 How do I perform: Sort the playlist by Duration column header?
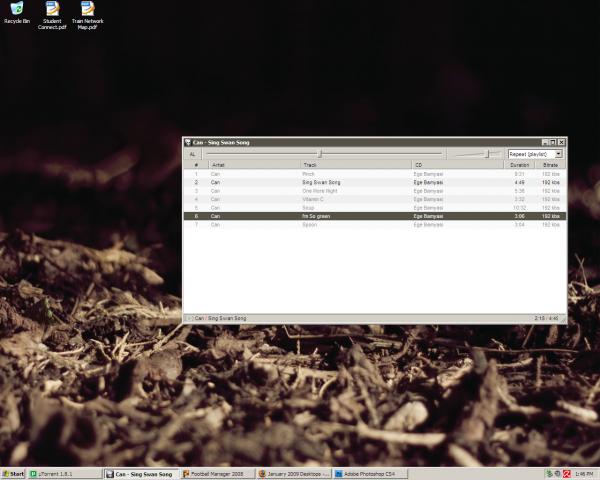coord(519,165)
